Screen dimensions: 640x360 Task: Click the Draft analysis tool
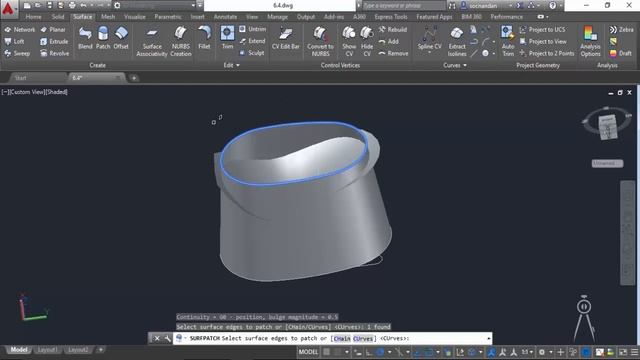621,53
